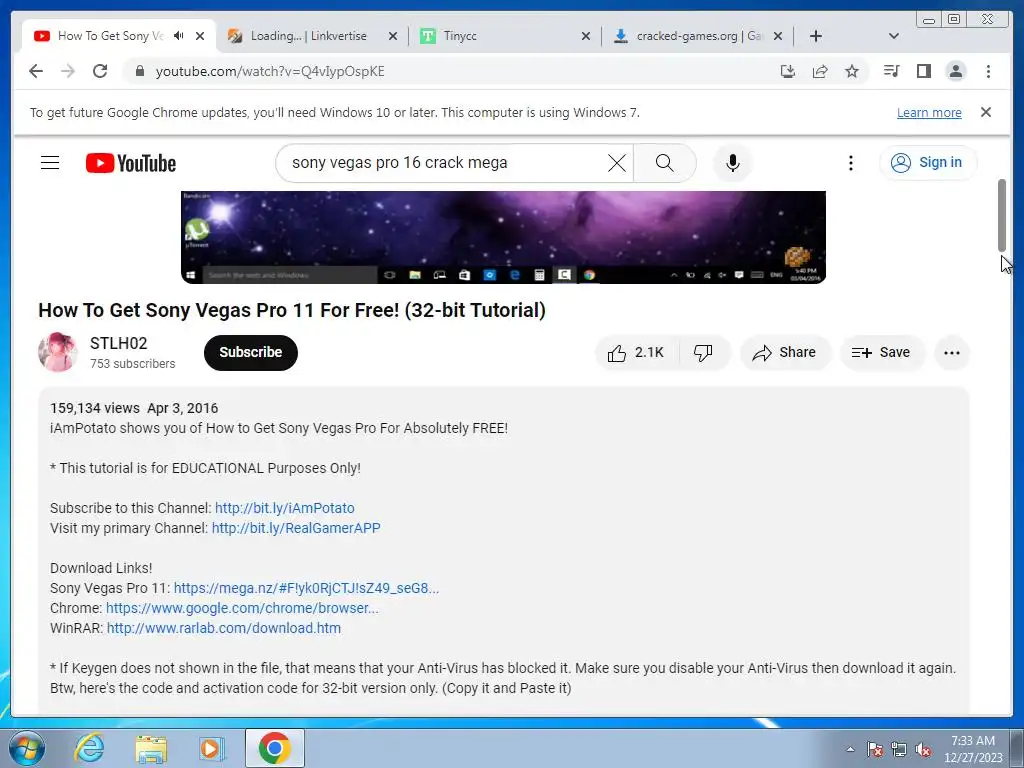Image resolution: width=1024 pixels, height=768 pixels.
Task: Close the Tinycc tab
Action: [x=586, y=36]
